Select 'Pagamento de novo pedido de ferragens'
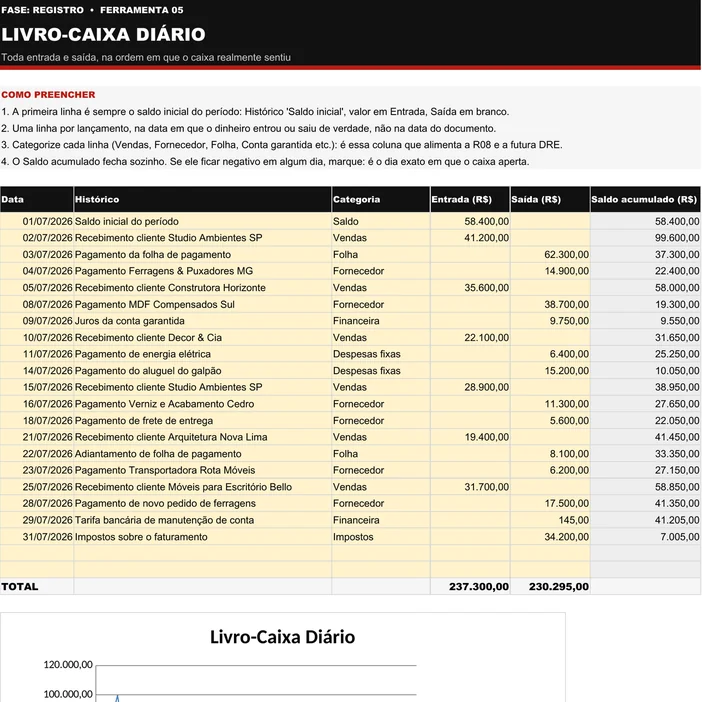This screenshot has width=702, height=702. tap(202, 503)
